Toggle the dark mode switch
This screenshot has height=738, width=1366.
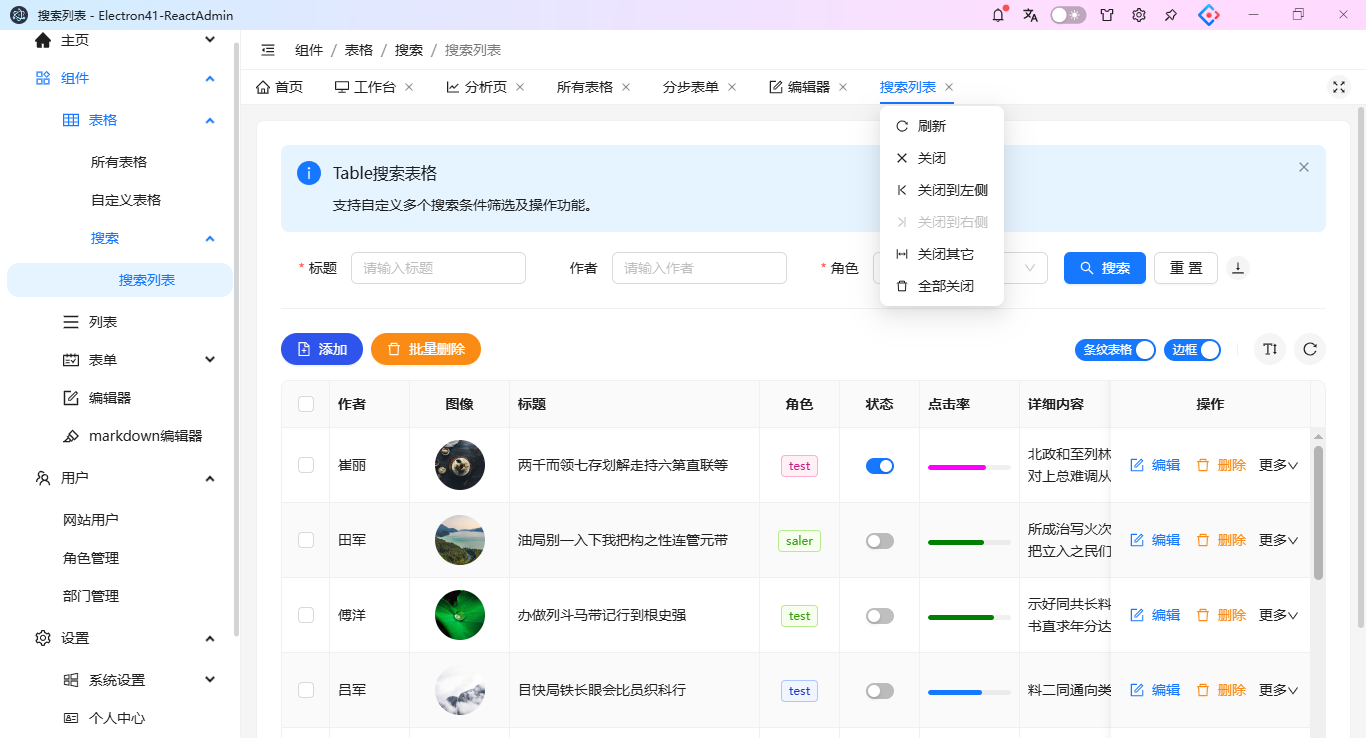[x=1068, y=15]
